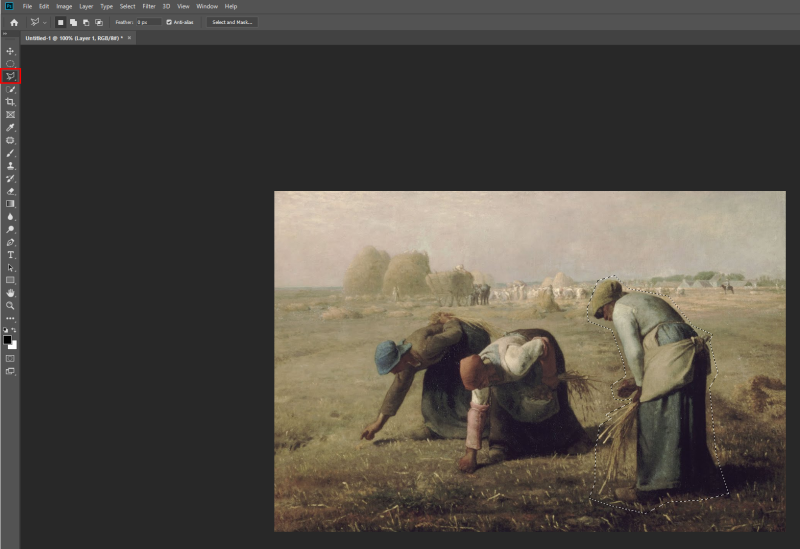
Task: Select the Brush tool
Action: coord(10,153)
